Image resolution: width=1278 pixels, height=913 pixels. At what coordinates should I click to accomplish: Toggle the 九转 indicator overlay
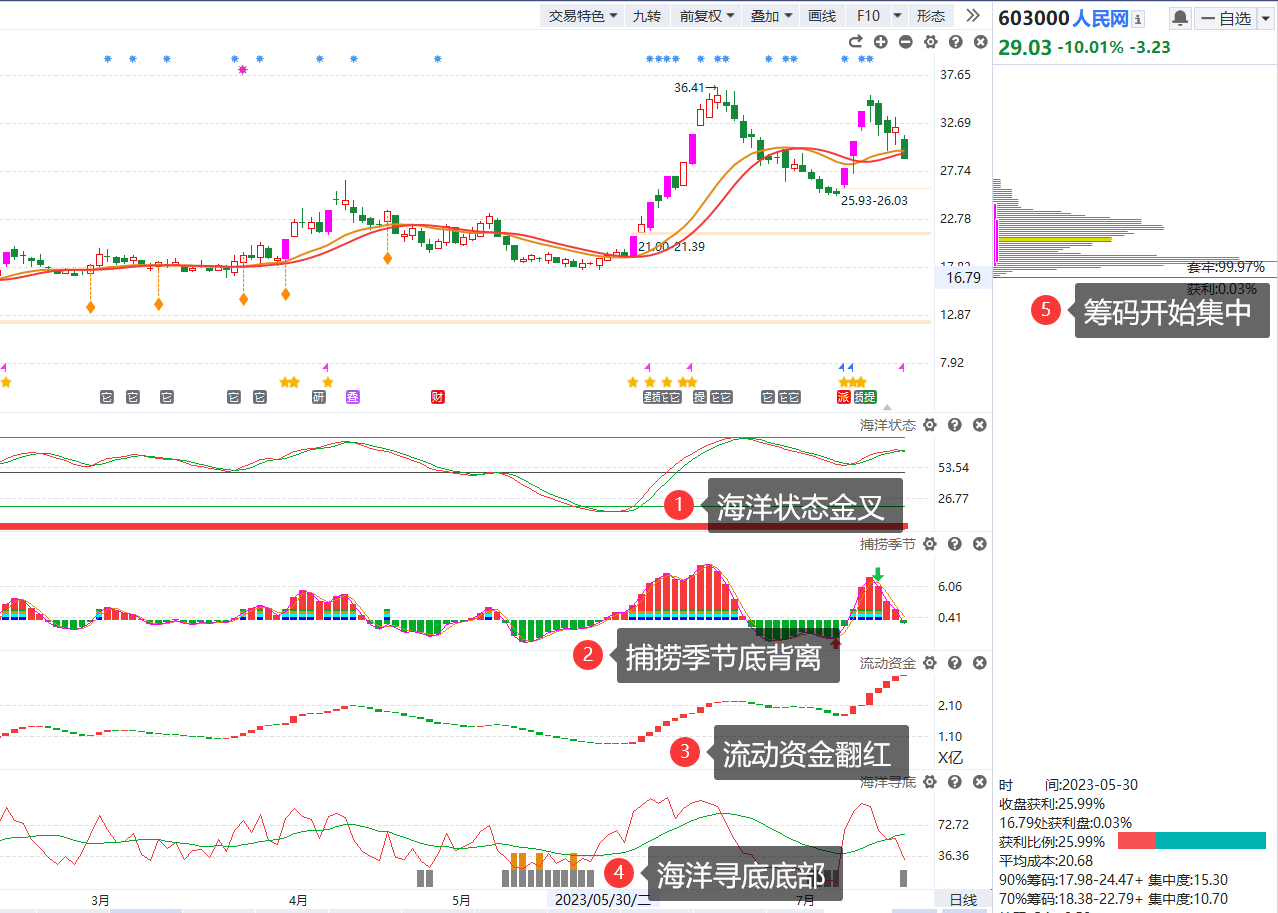(x=646, y=16)
